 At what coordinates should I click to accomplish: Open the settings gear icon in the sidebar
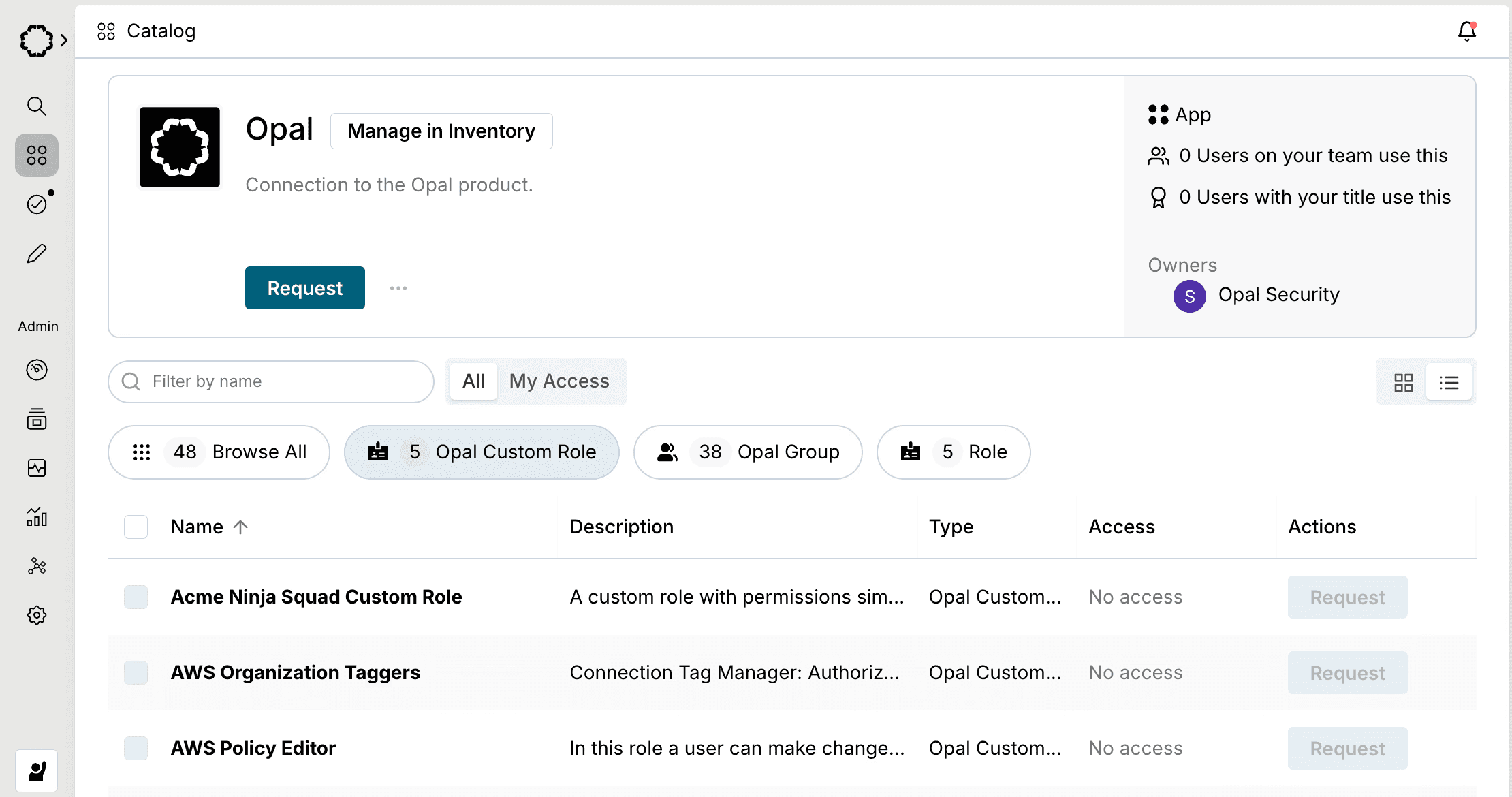point(37,615)
